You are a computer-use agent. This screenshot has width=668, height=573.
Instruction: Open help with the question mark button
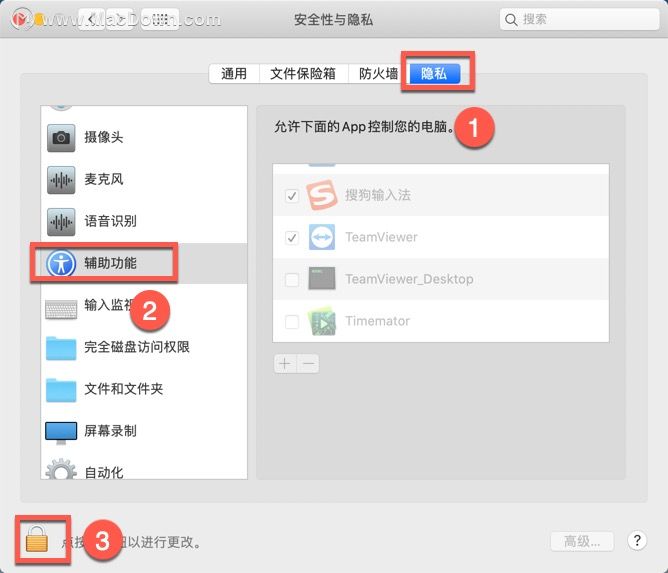pos(637,541)
